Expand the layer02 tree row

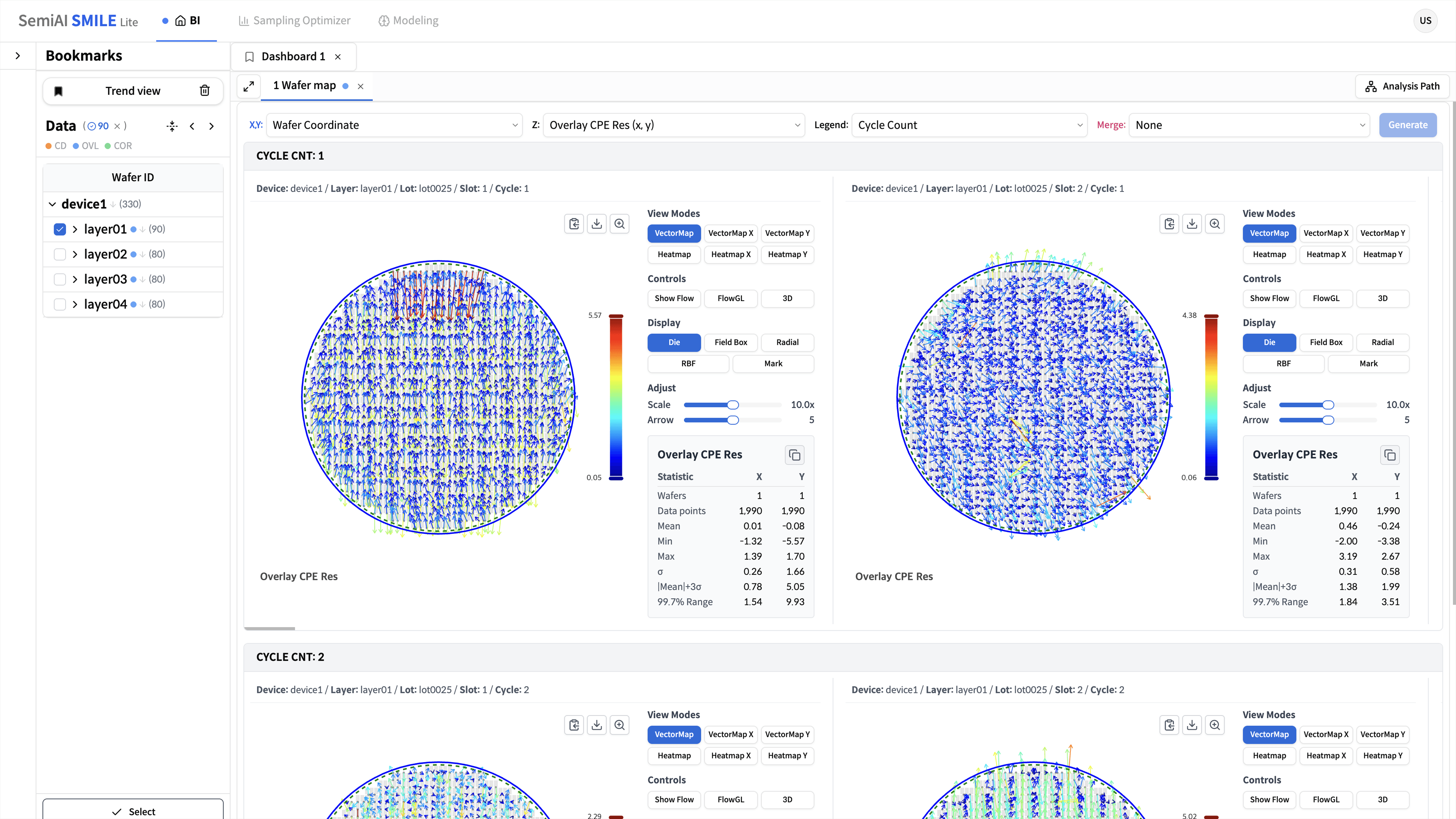[75, 254]
